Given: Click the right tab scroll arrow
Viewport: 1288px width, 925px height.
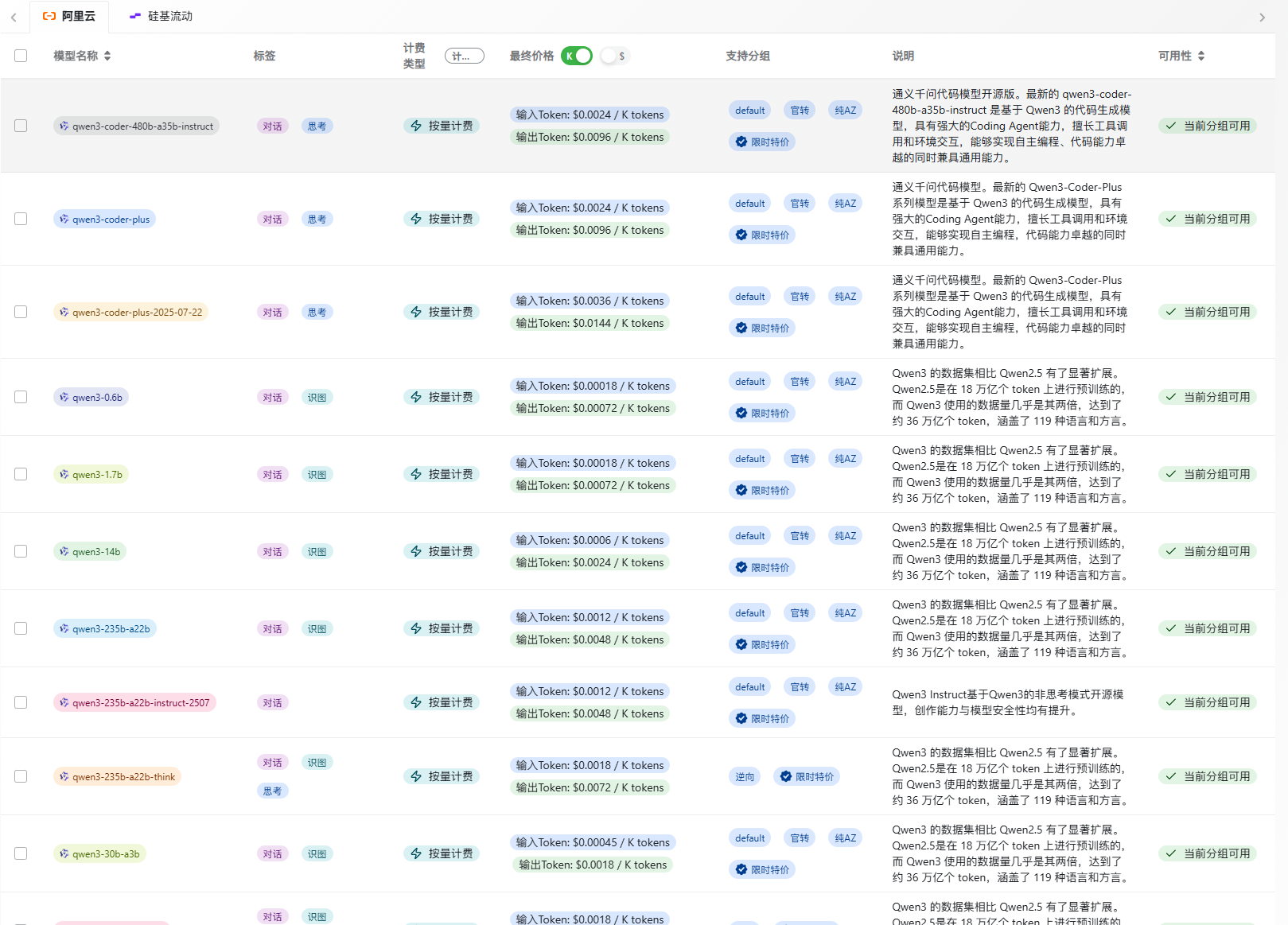Looking at the screenshot, I should [x=1262, y=17].
